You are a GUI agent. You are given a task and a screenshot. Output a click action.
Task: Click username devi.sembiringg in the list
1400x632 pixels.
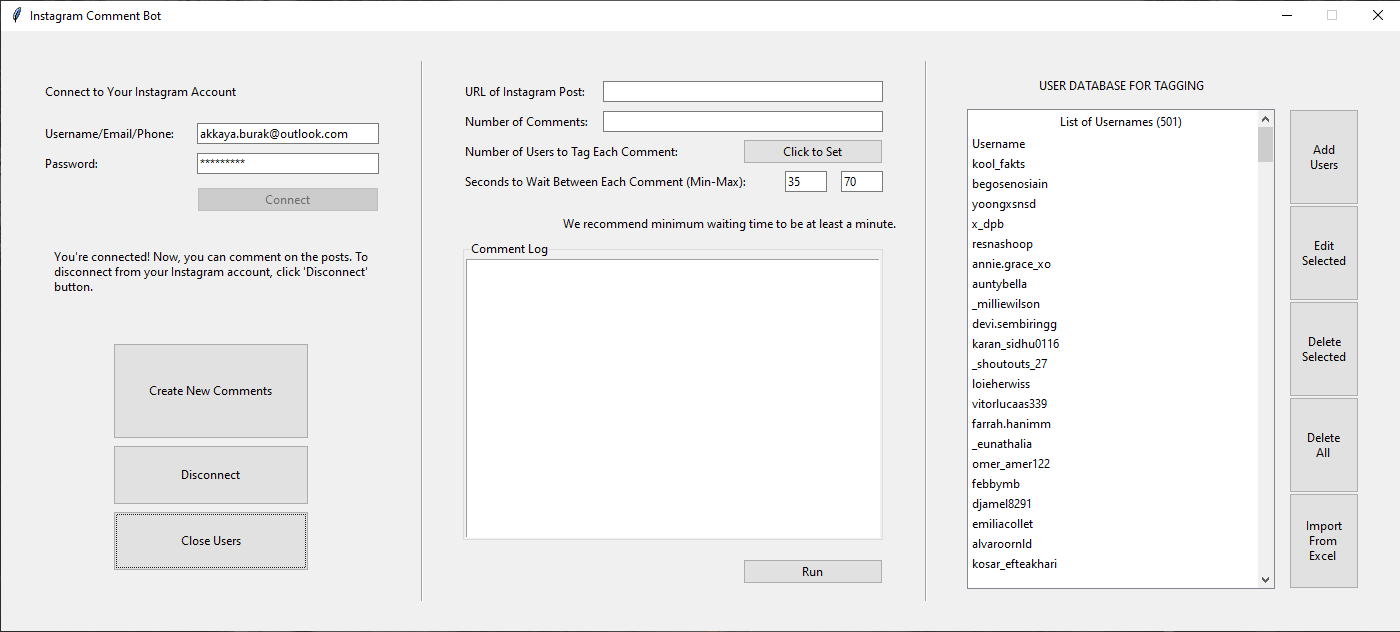click(1014, 323)
